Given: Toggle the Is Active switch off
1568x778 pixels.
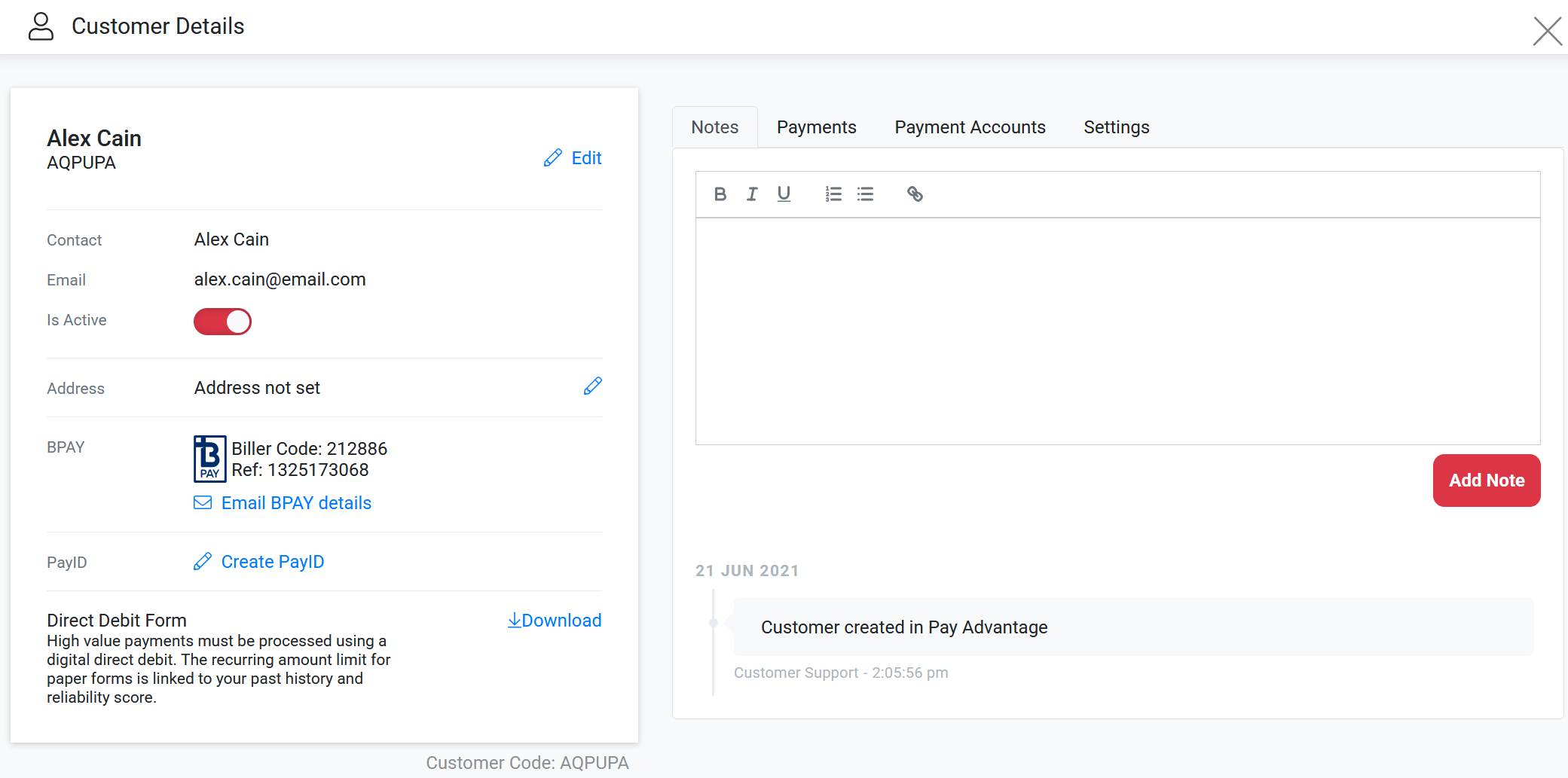Looking at the screenshot, I should coord(222,322).
